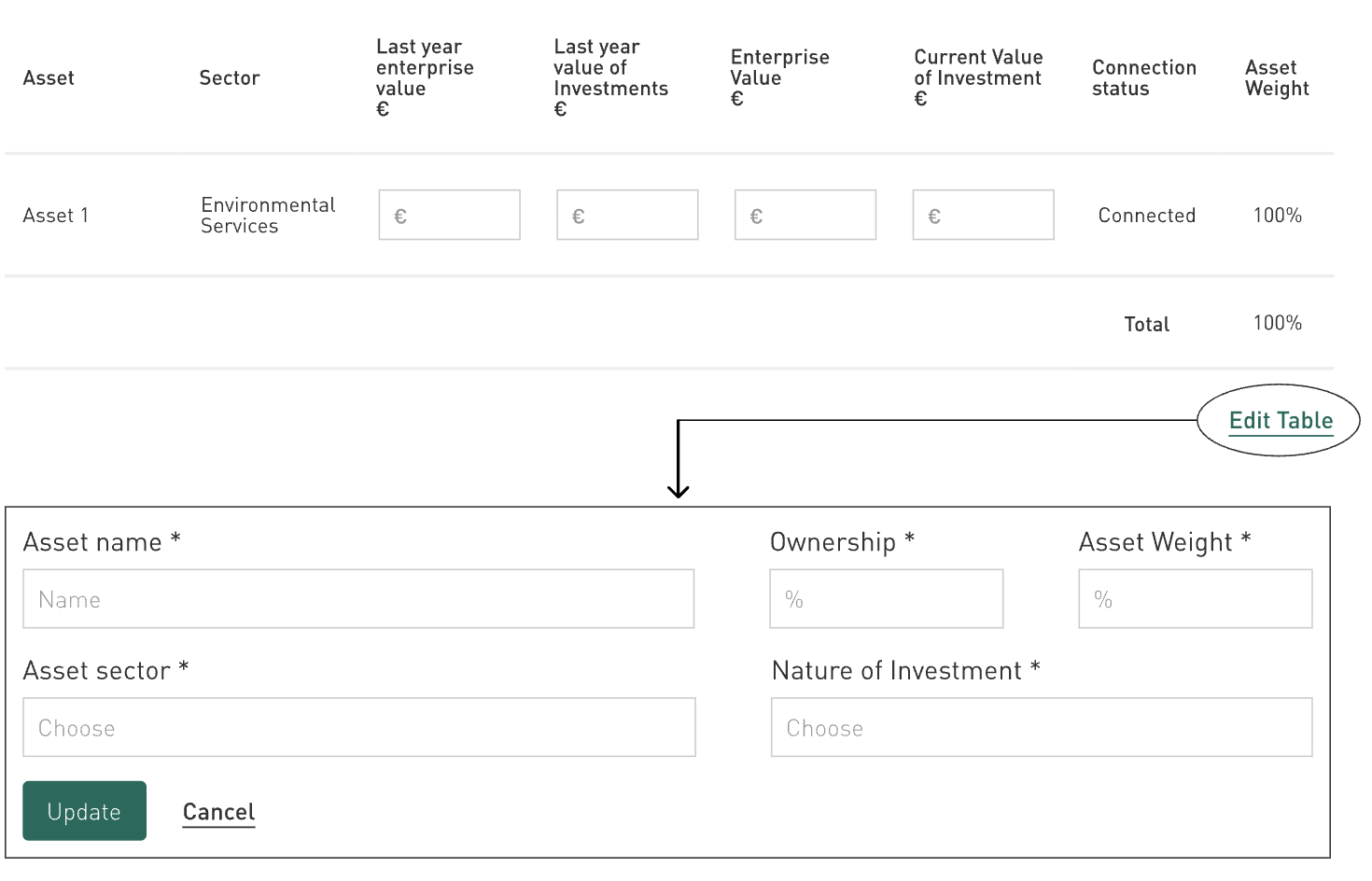Image resolution: width=1372 pixels, height=881 pixels.
Task: Click the Connected status text
Action: tap(1146, 216)
